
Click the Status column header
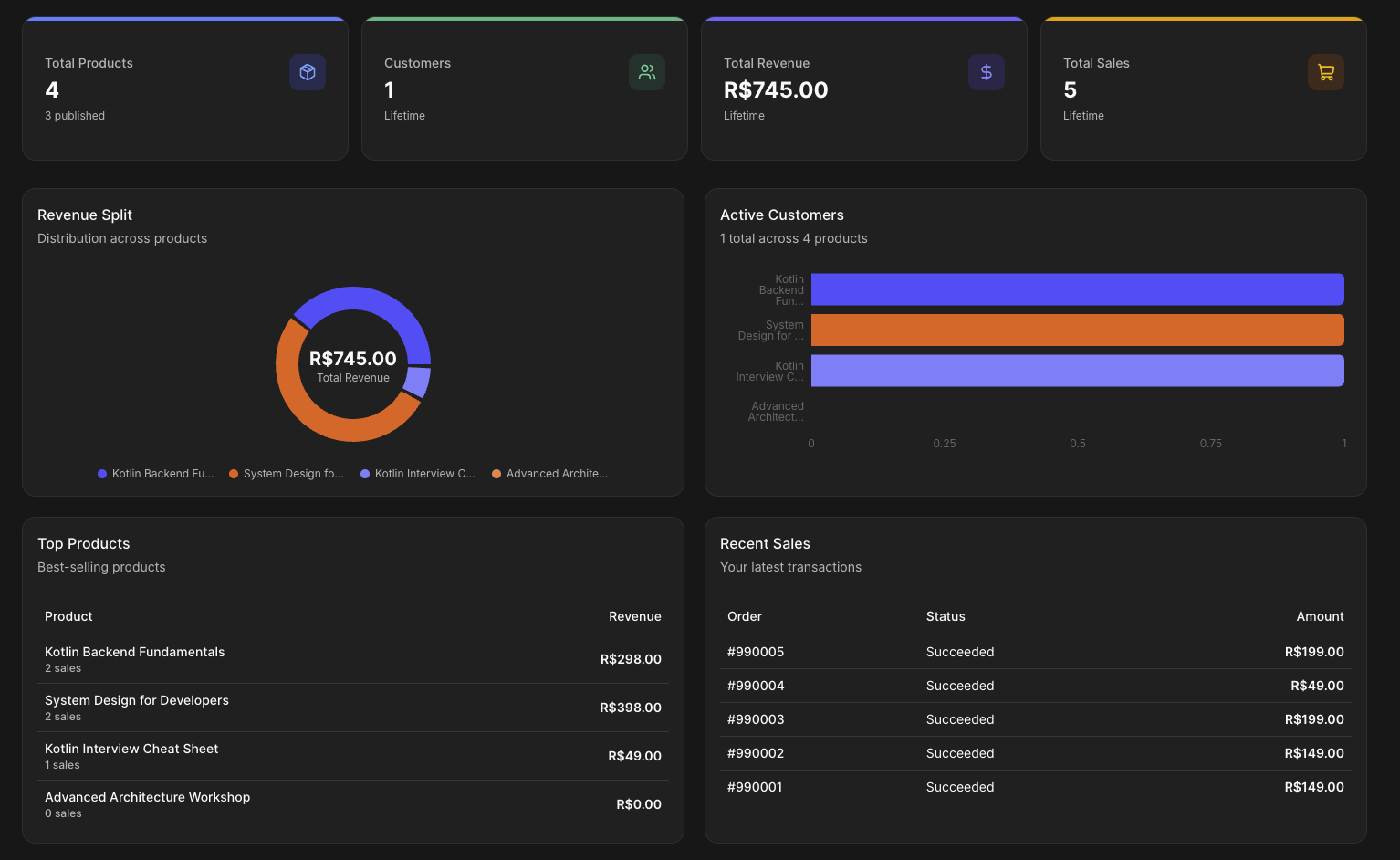tap(946, 616)
